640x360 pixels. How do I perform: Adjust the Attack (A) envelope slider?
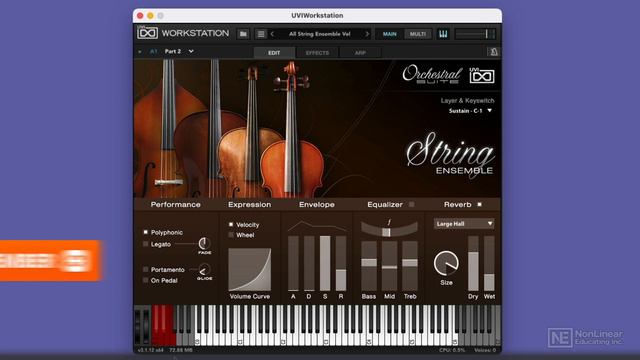(293, 263)
